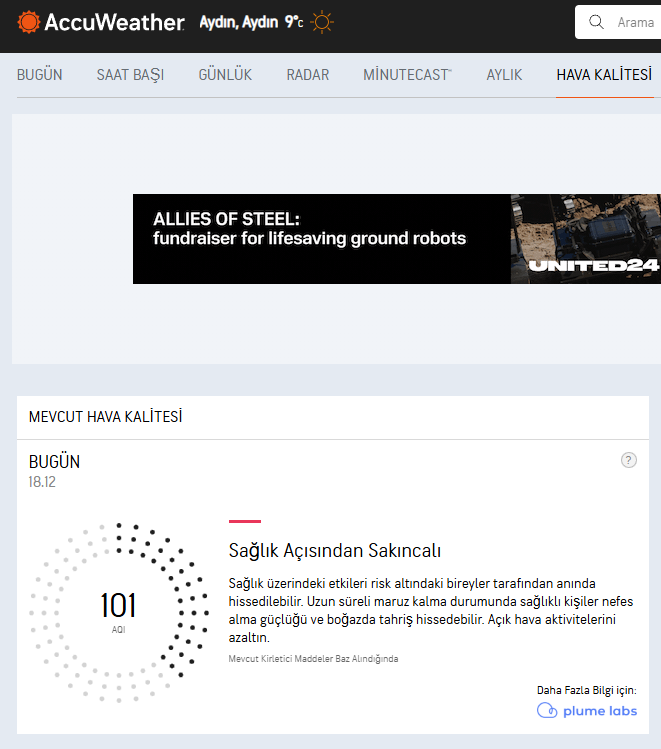Open the RADAR tab
Screen dimensions: 661x749
[x=308, y=75]
